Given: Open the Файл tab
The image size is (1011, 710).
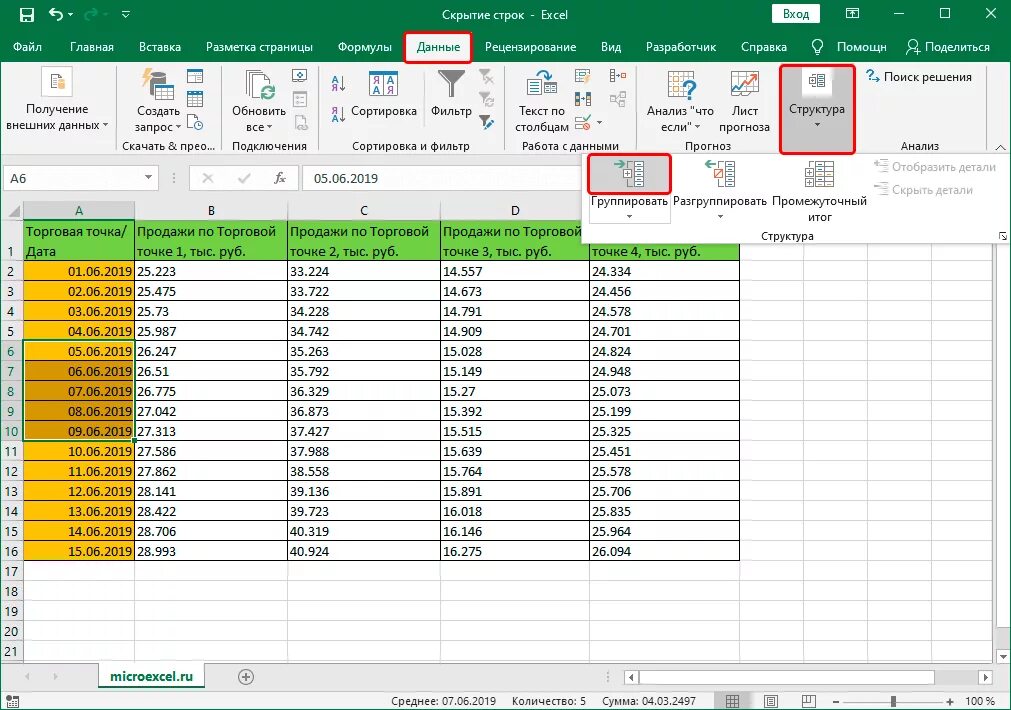Looking at the screenshot, I should pos(27,47).
